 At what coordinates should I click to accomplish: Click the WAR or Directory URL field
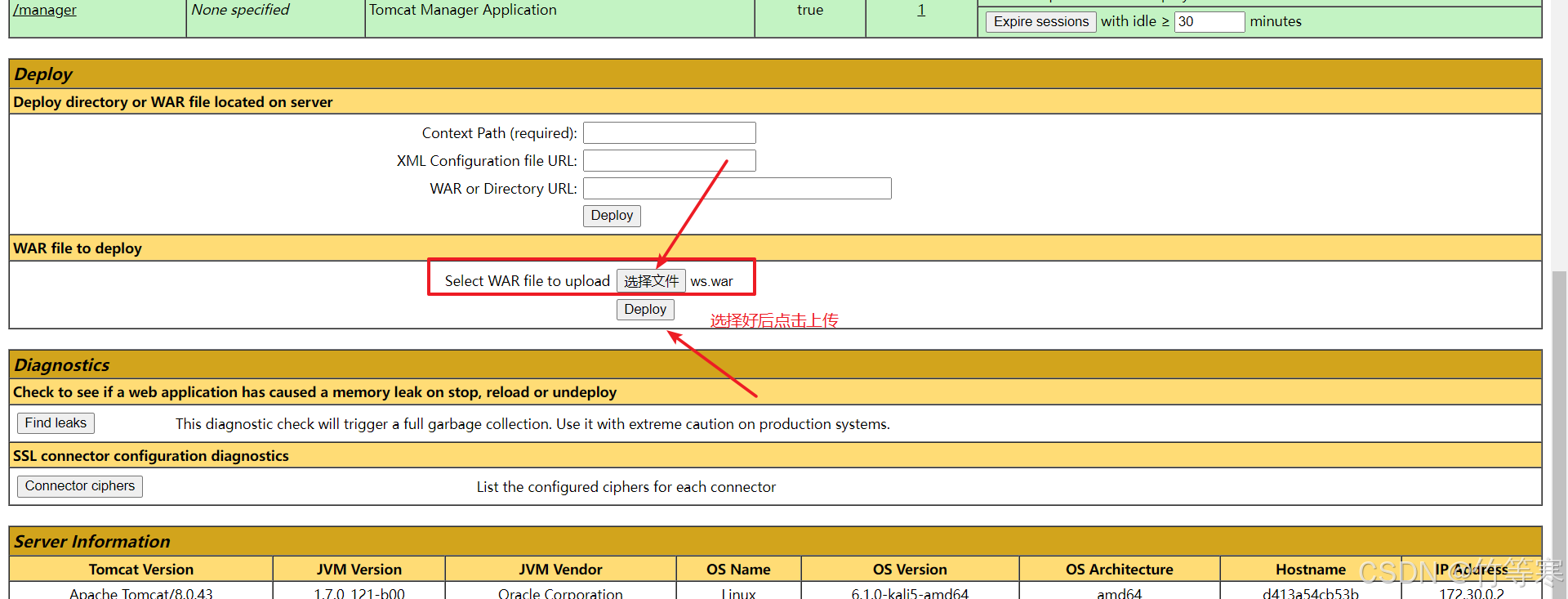point(737,188)
